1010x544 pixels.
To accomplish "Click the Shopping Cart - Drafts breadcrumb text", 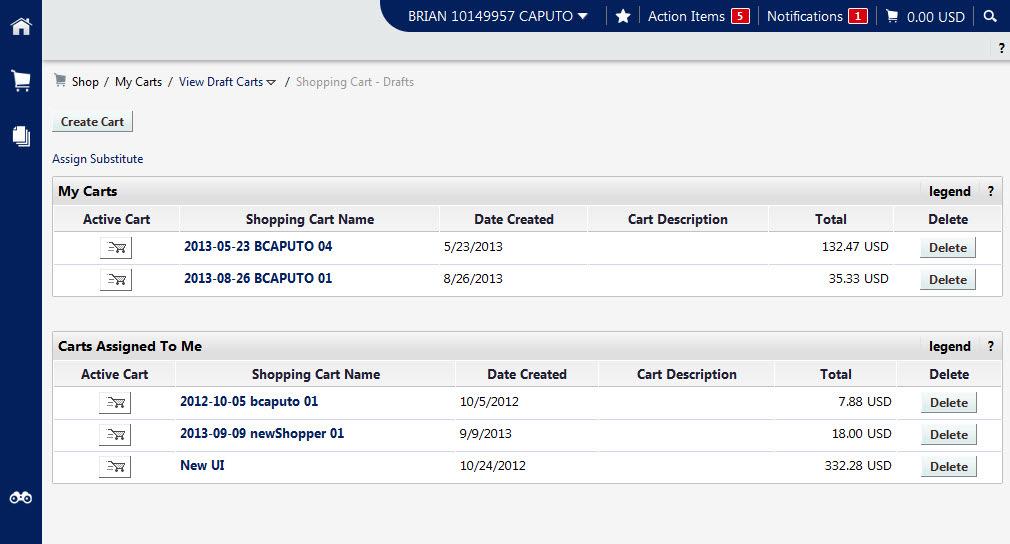I will (x=355, y=82).
